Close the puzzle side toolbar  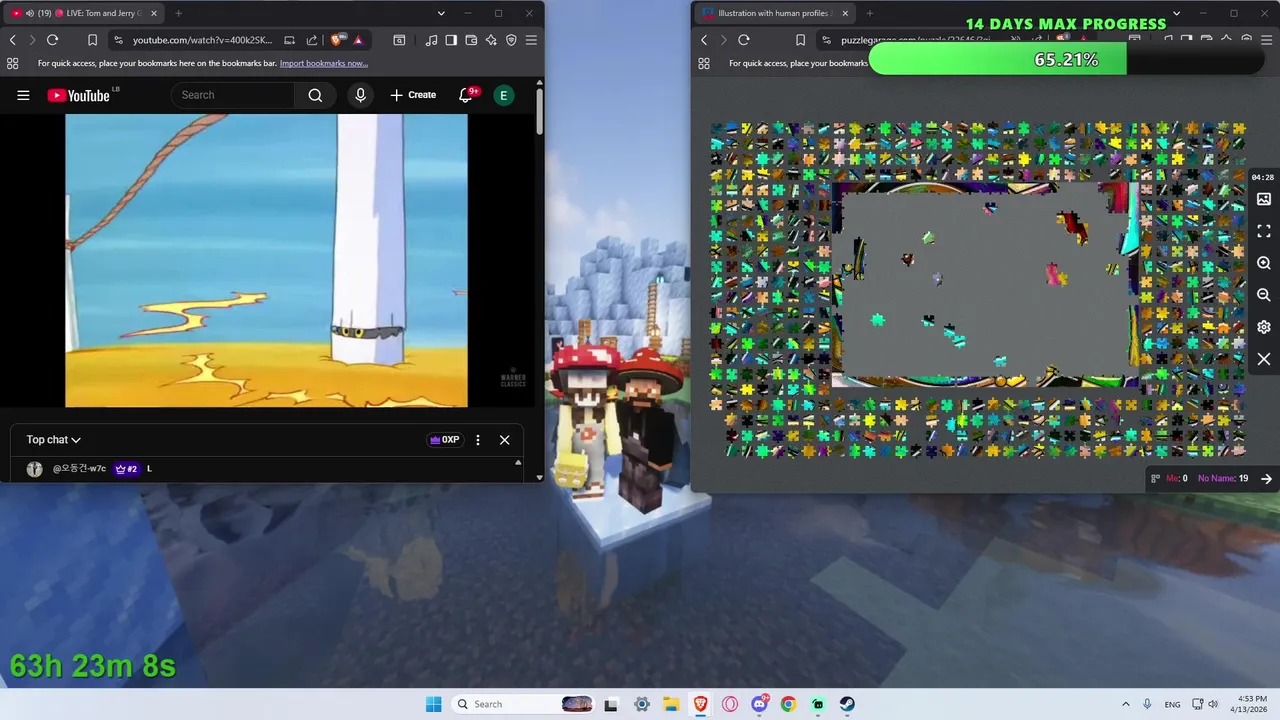tap(1264, 359)
